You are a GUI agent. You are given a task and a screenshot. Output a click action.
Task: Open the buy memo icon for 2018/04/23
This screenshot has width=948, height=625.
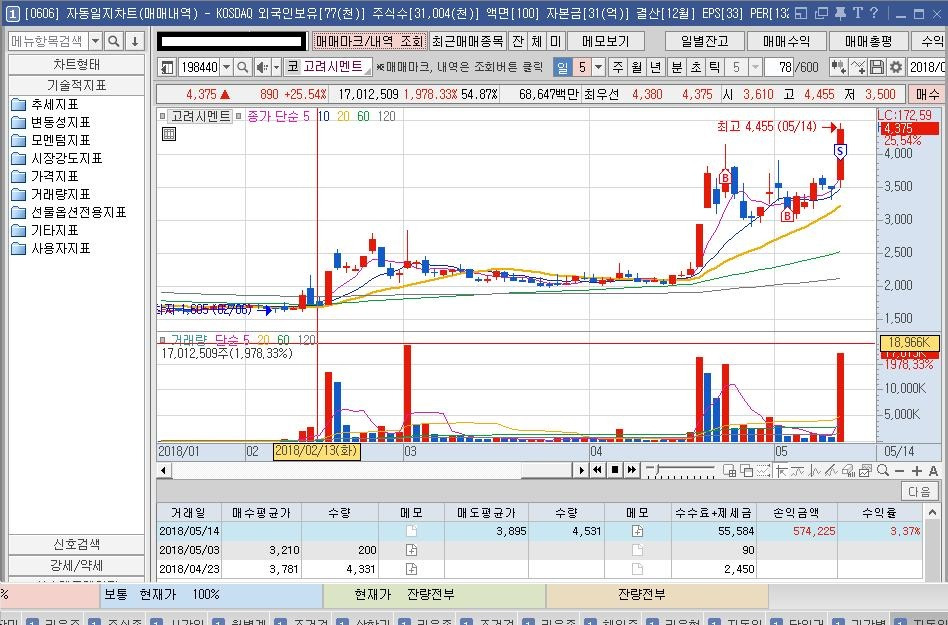tap(411, 569)
